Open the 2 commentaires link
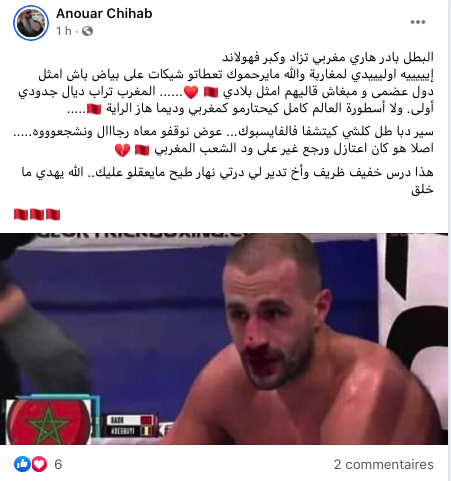This screenshot has height=481, width=451. click(384, 464)
